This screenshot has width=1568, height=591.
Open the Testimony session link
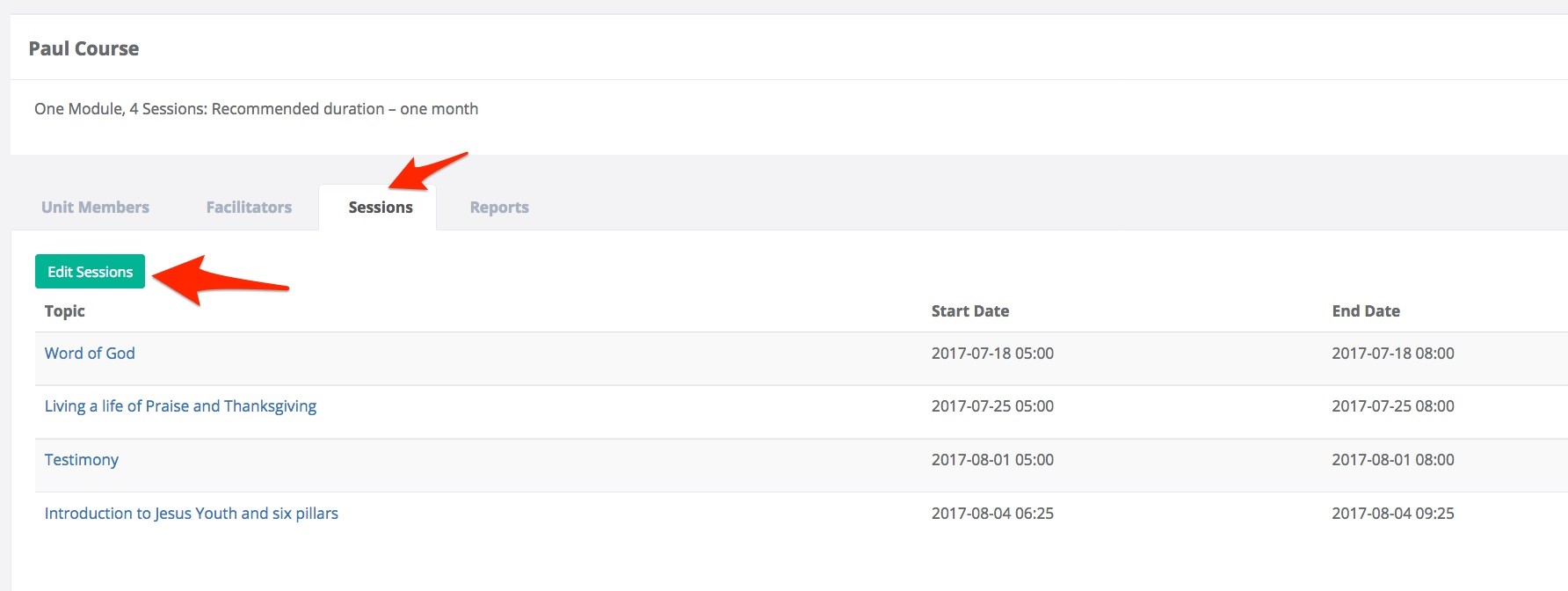(x=82, y=460)
